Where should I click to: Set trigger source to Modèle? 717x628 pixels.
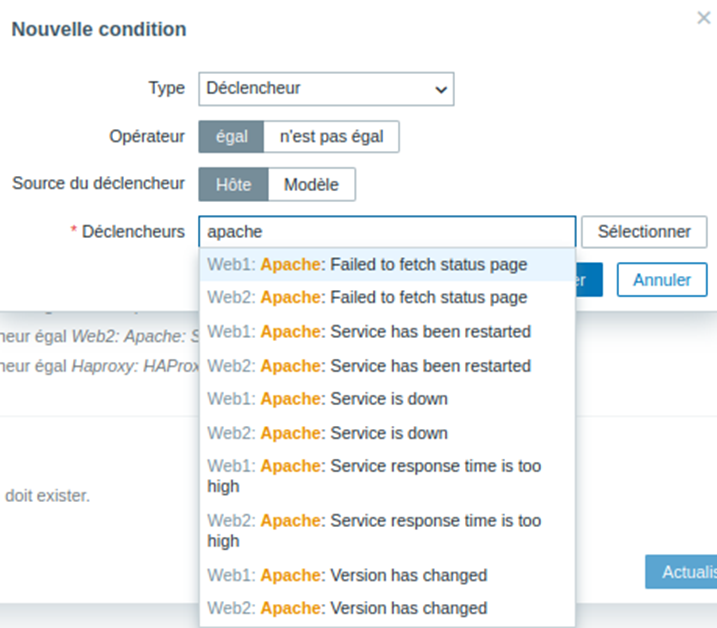point(311,184)
